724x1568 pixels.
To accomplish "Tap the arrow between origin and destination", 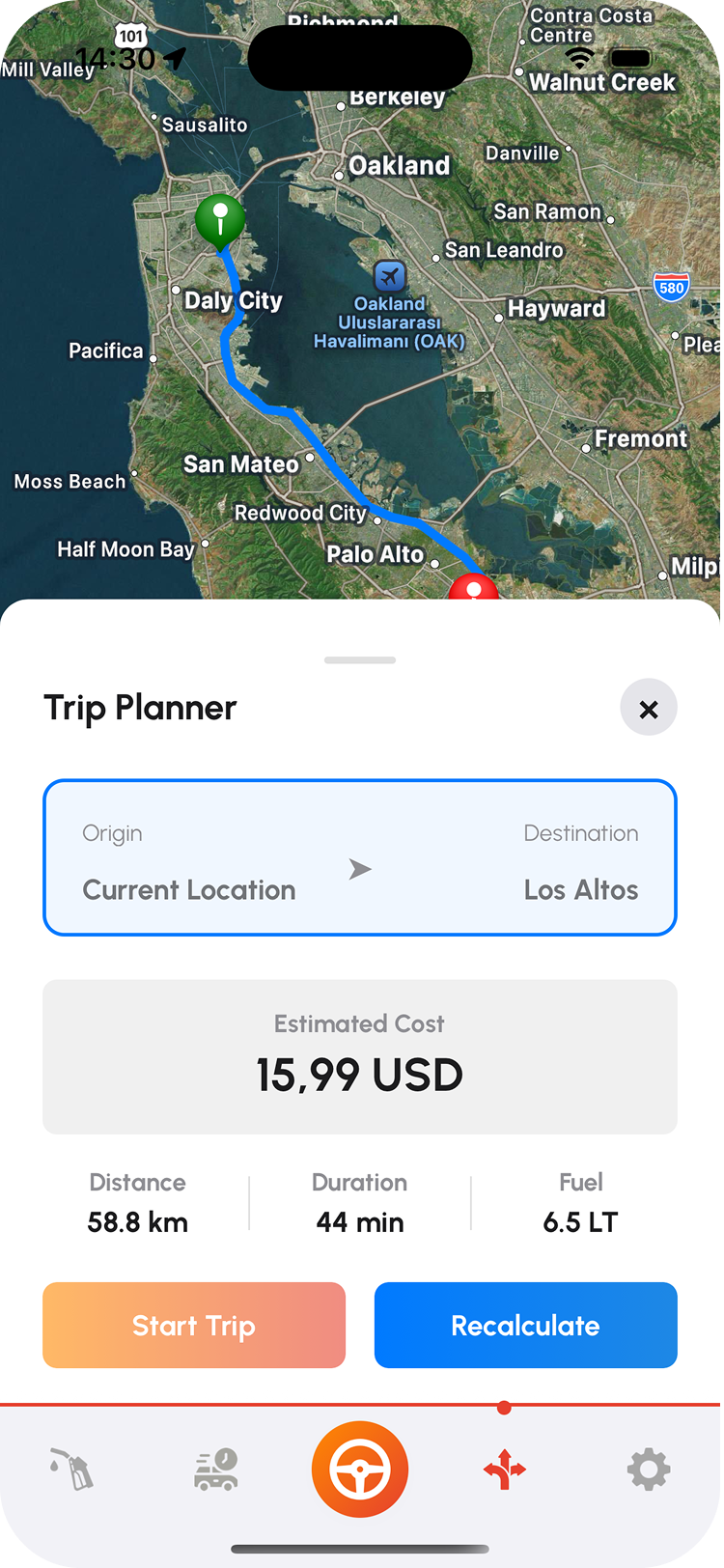I will click(360, 869).
